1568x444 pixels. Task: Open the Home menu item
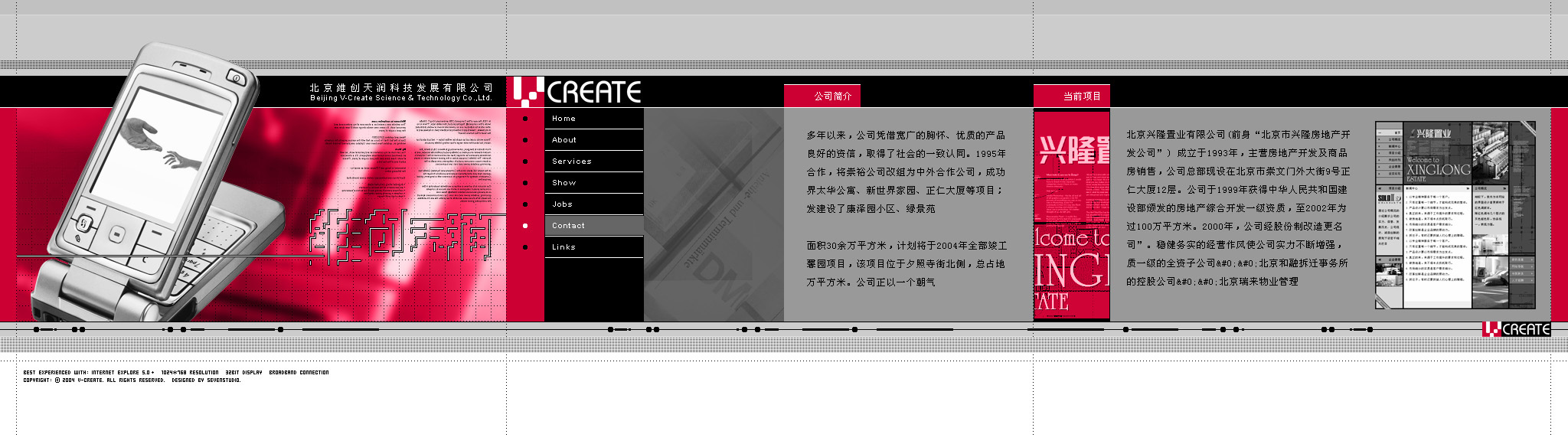click(x=593, y=119)
